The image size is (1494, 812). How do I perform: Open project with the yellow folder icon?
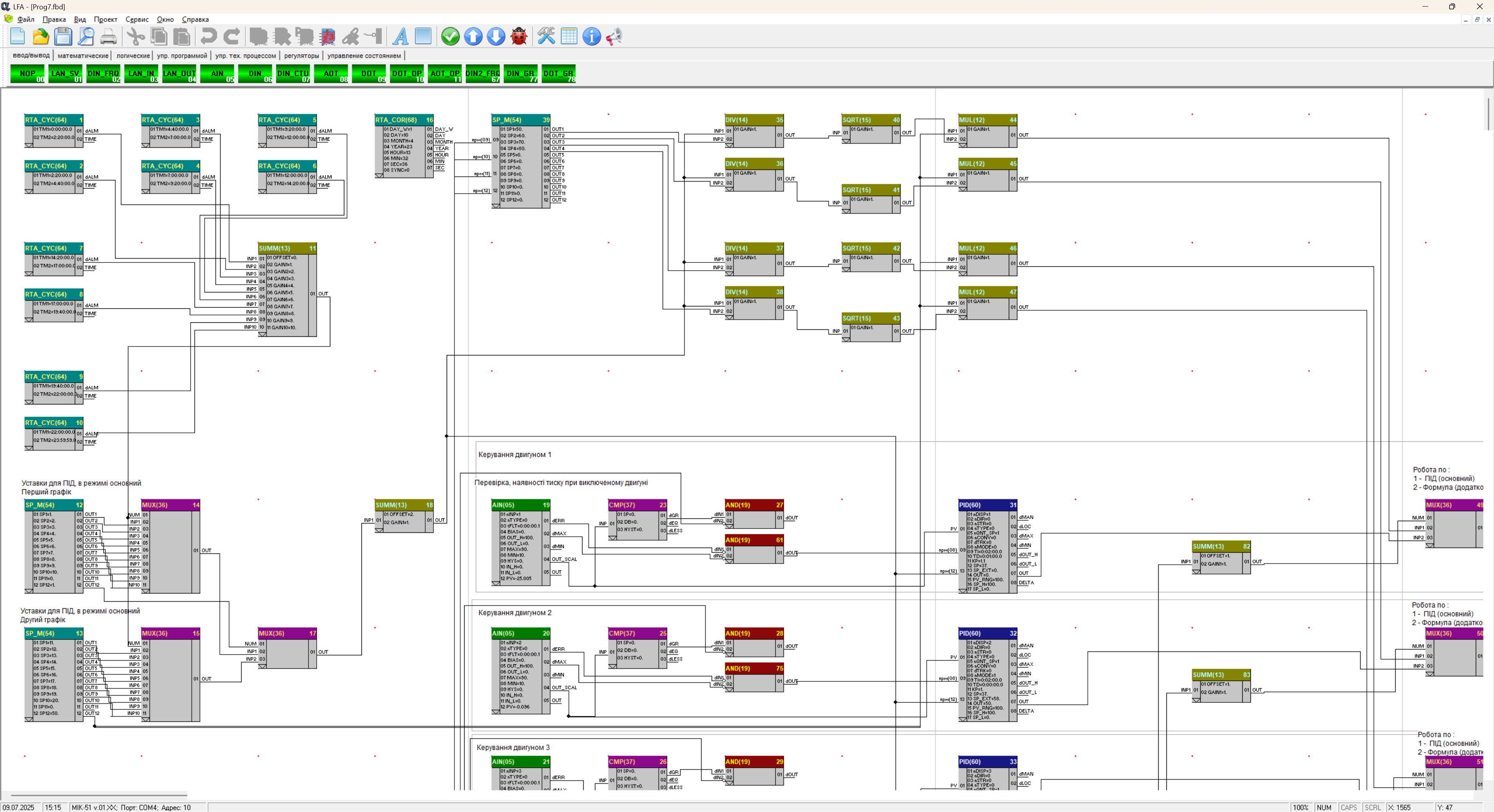[40, 37]
